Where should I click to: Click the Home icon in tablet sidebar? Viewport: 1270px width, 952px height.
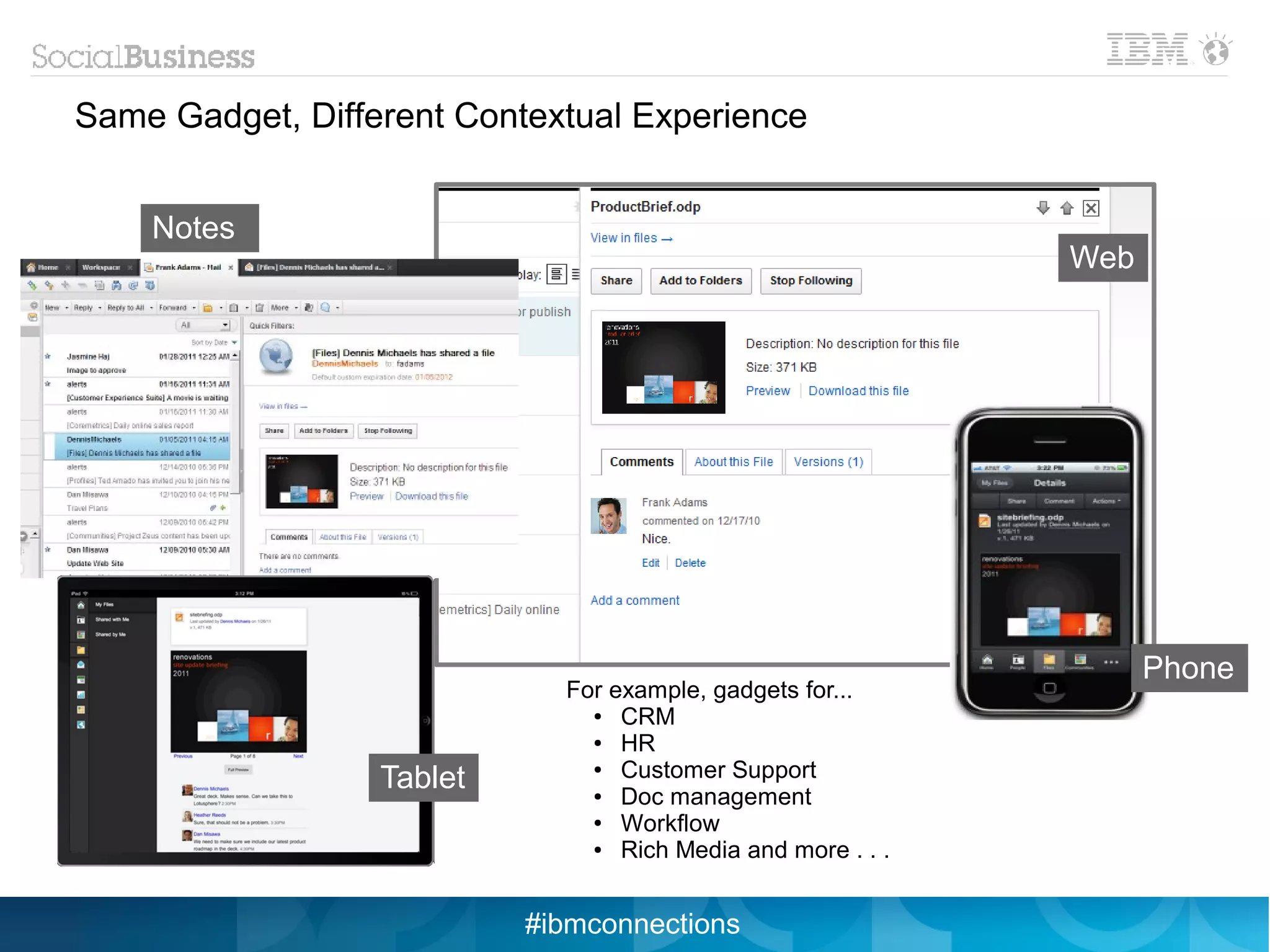(x=81, y=605)
